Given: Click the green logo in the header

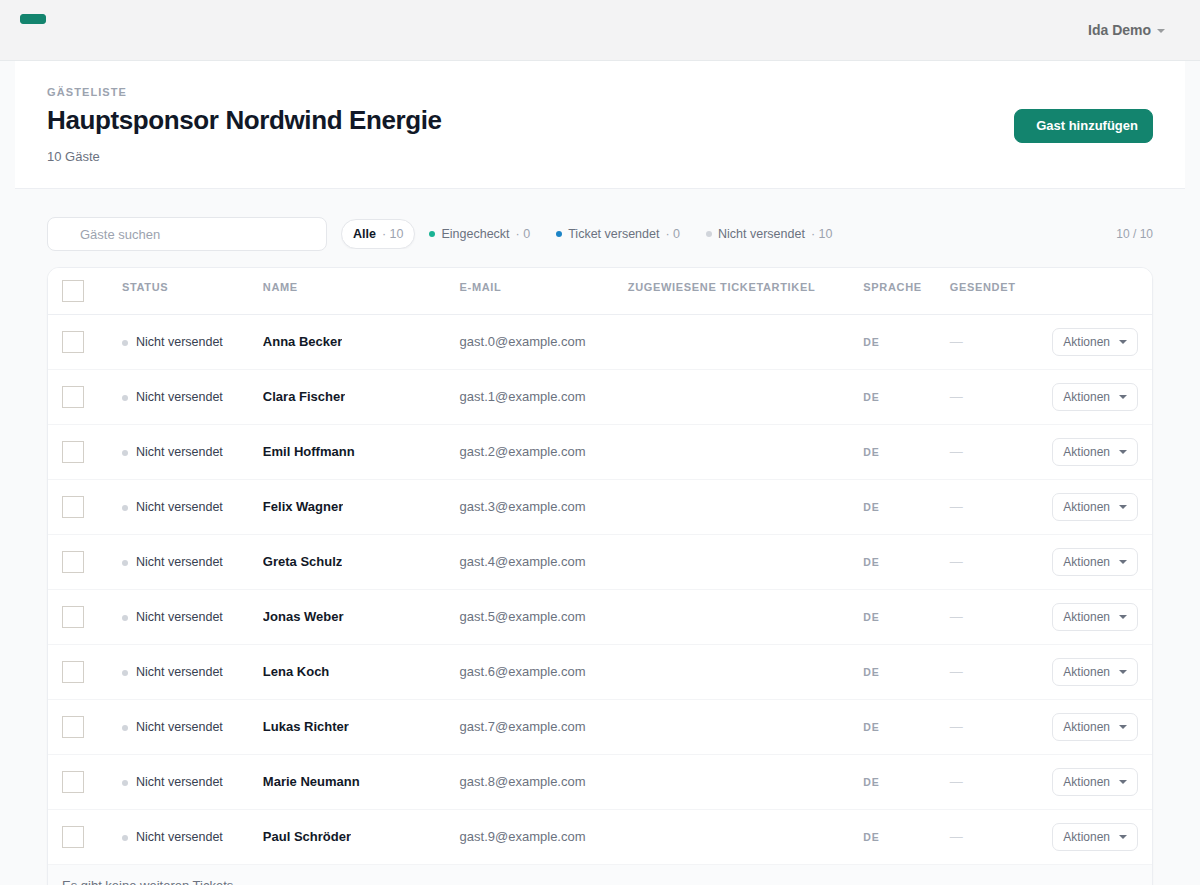Looking at the screenshot, I should pos(33,19).
